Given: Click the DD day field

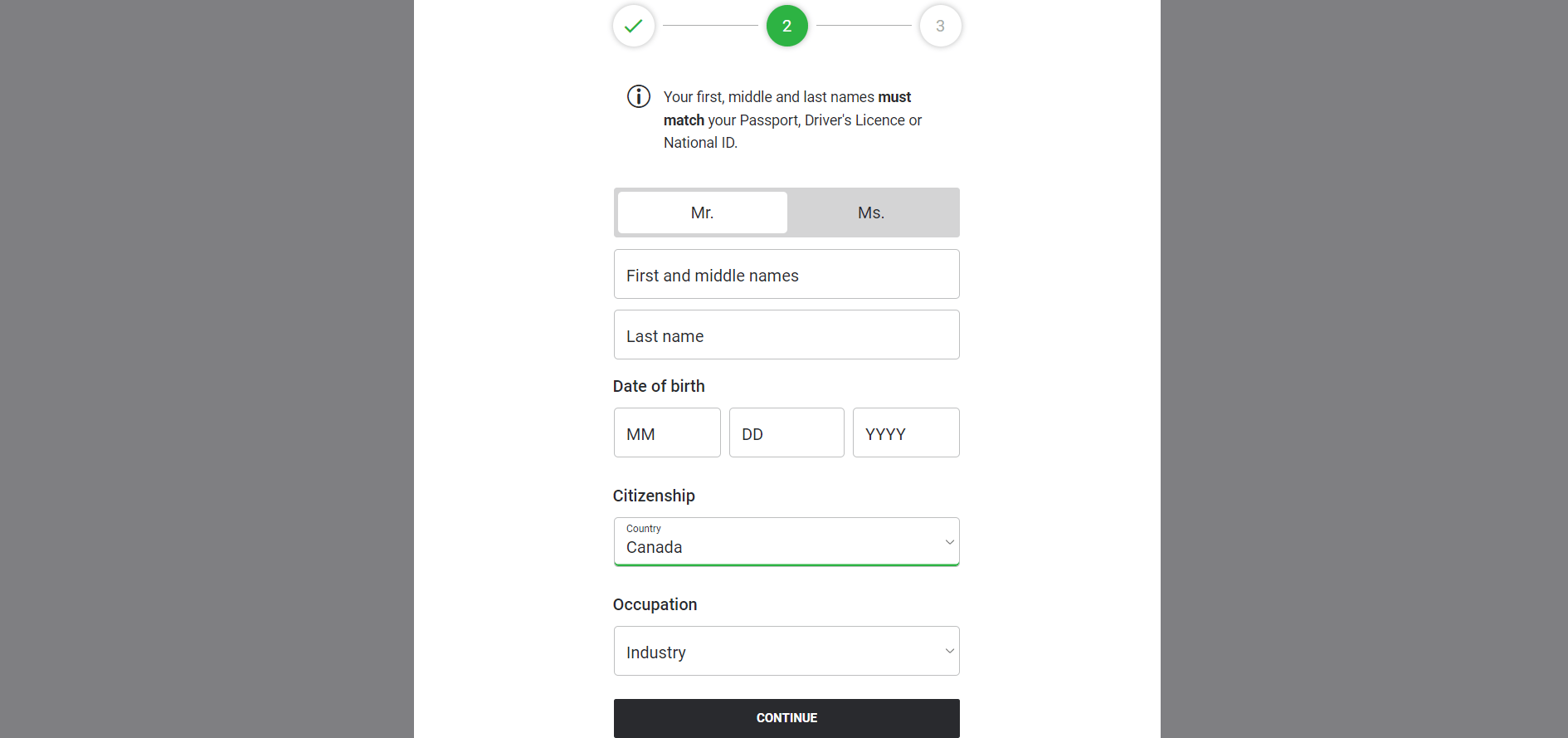Looking at the screenshot, I should click(786, 433).
